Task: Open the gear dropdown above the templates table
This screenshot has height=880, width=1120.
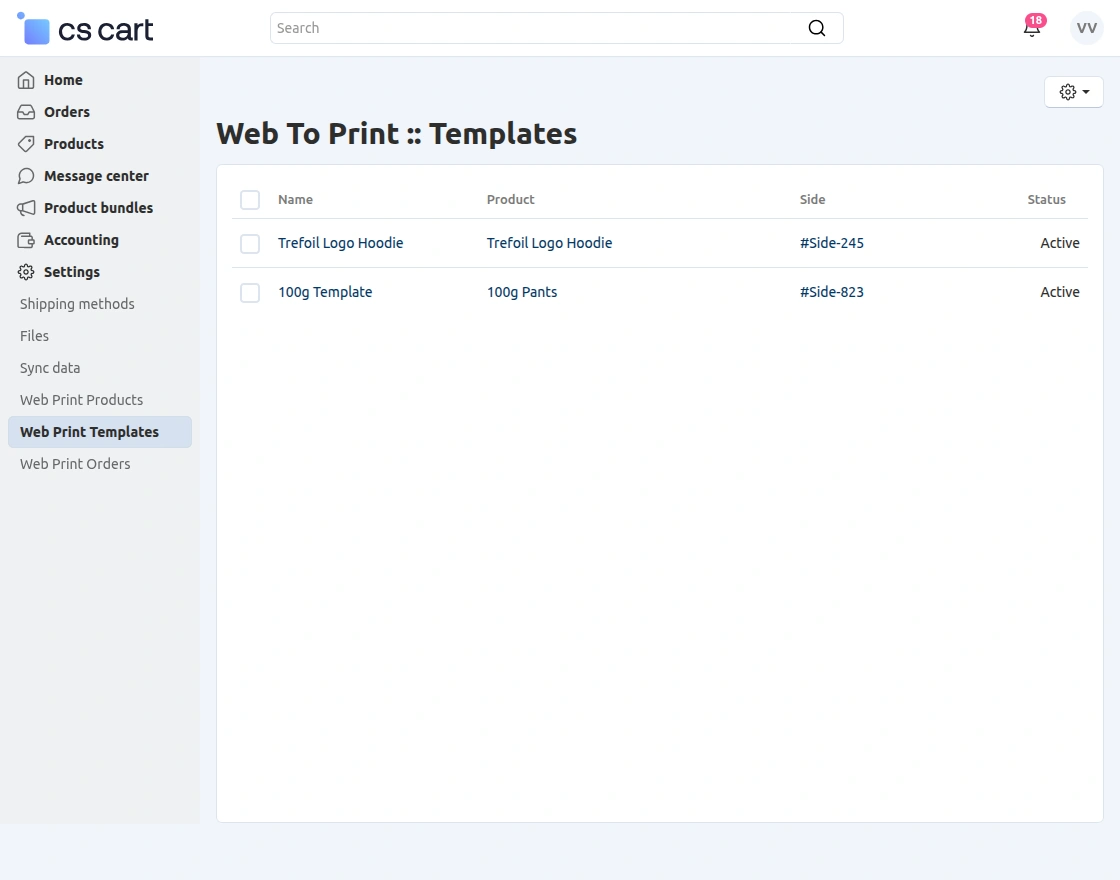Action: click(x=1072, y=91)
